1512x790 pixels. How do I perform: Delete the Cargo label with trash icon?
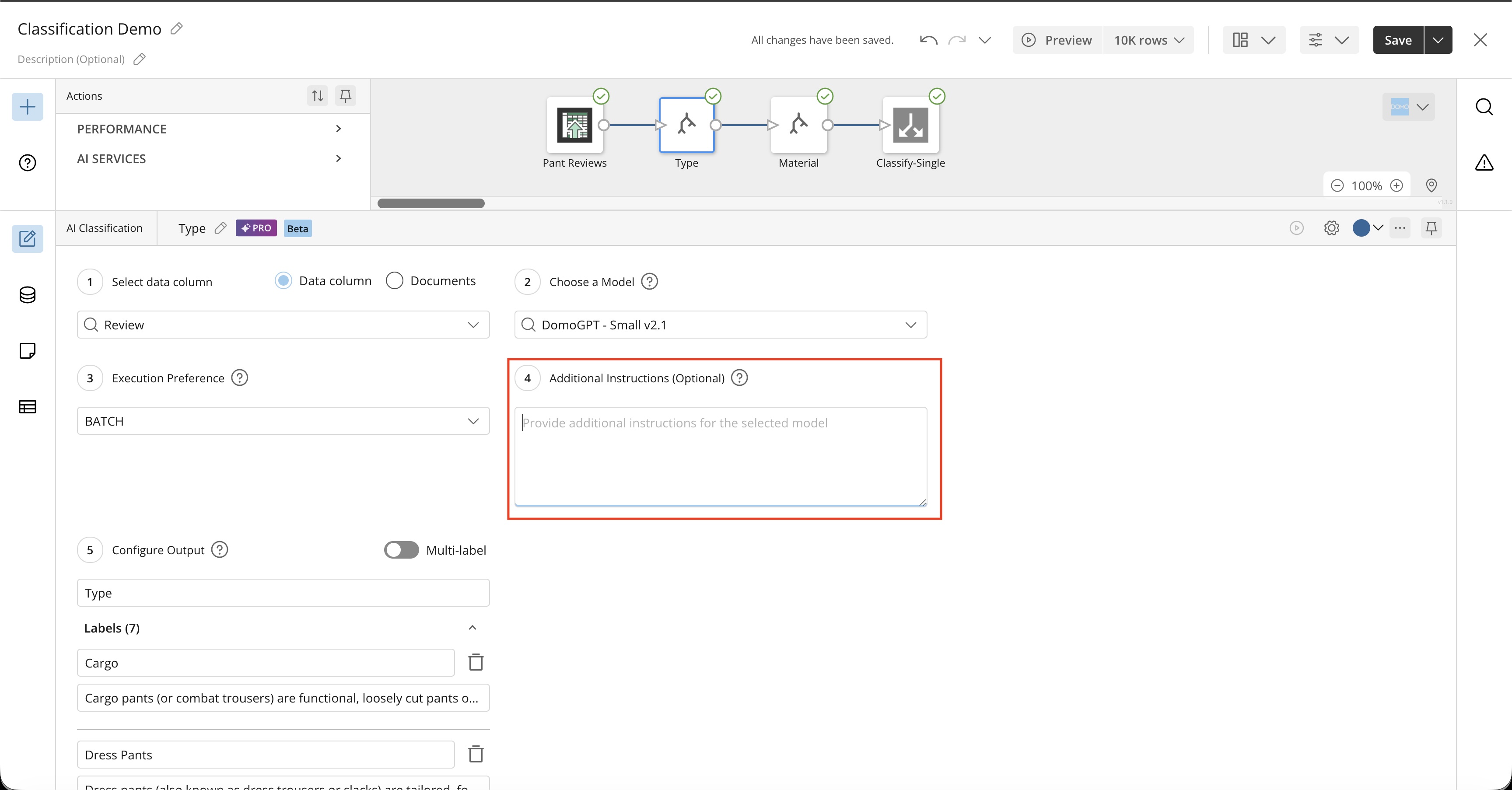coord(476,663)
